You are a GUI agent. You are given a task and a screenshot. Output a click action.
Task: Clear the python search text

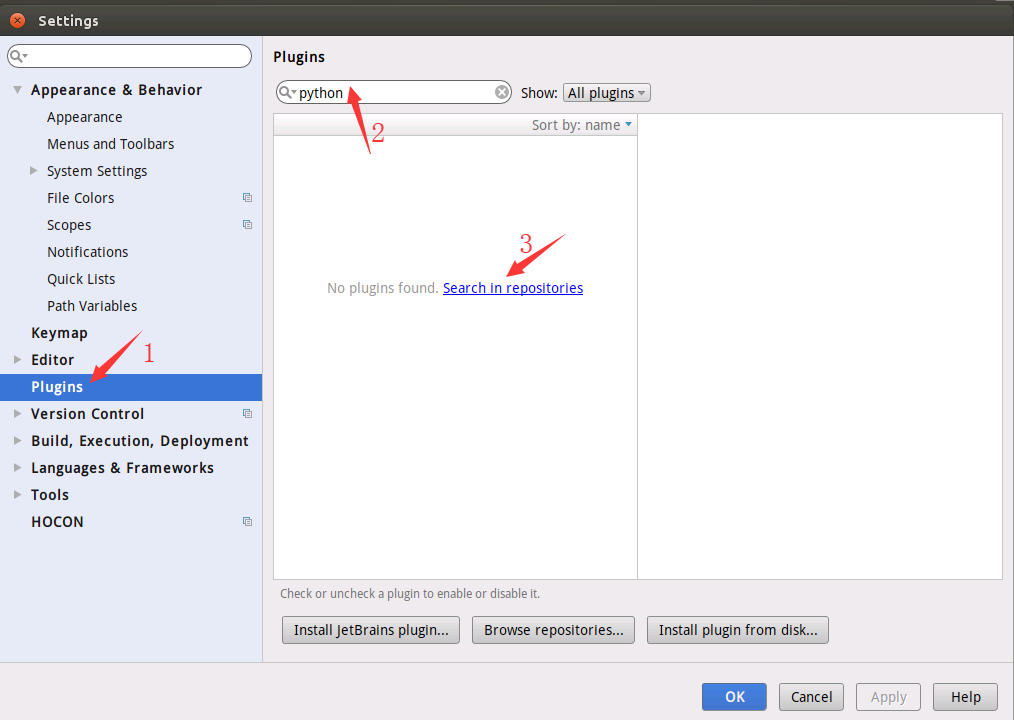[501, 92]
